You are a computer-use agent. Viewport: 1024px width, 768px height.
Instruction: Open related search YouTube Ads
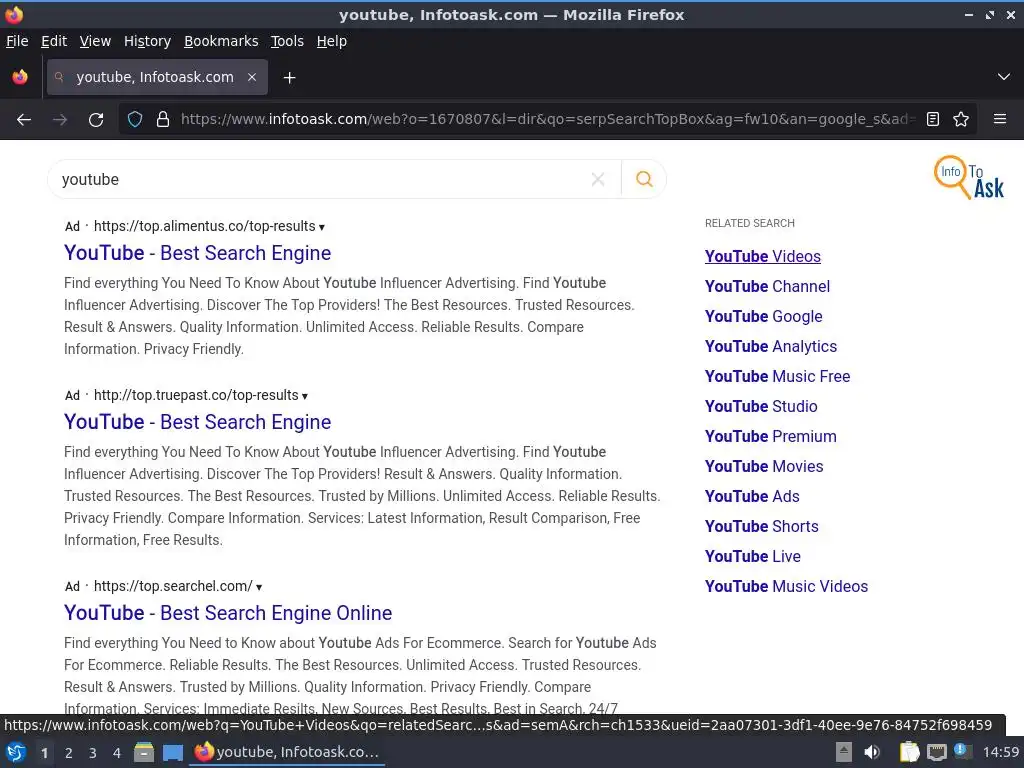pyautogui.click(x=752, y=496)
